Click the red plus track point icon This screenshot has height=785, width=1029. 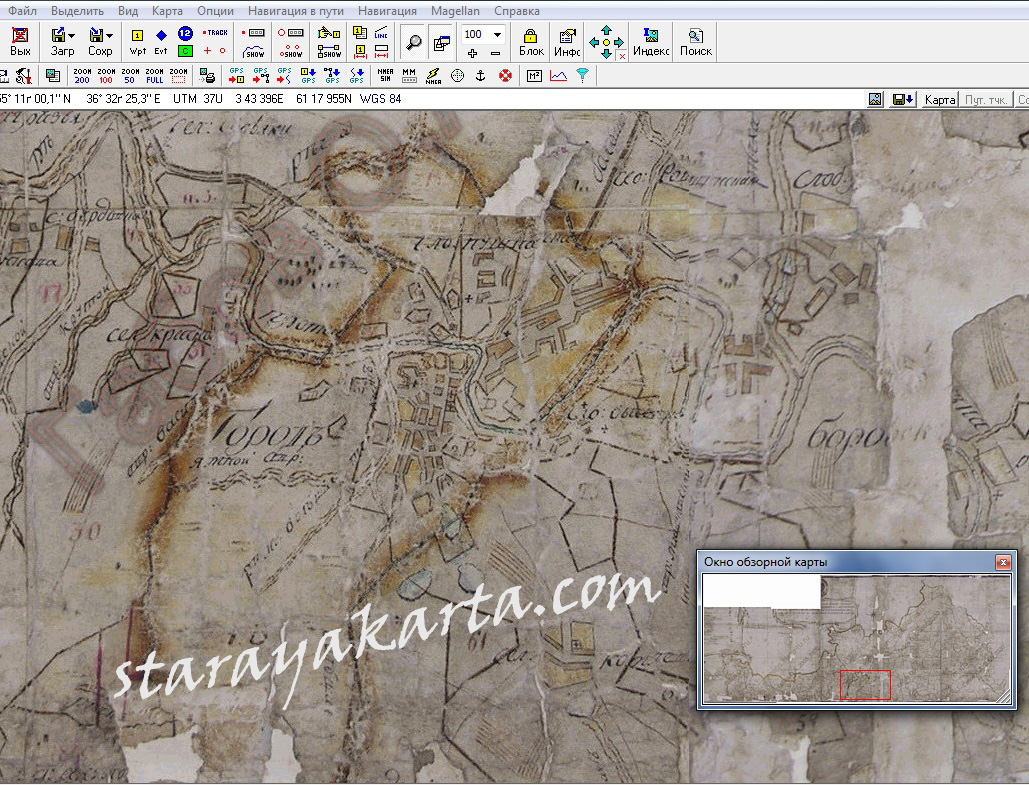click(x=207, y=51)
